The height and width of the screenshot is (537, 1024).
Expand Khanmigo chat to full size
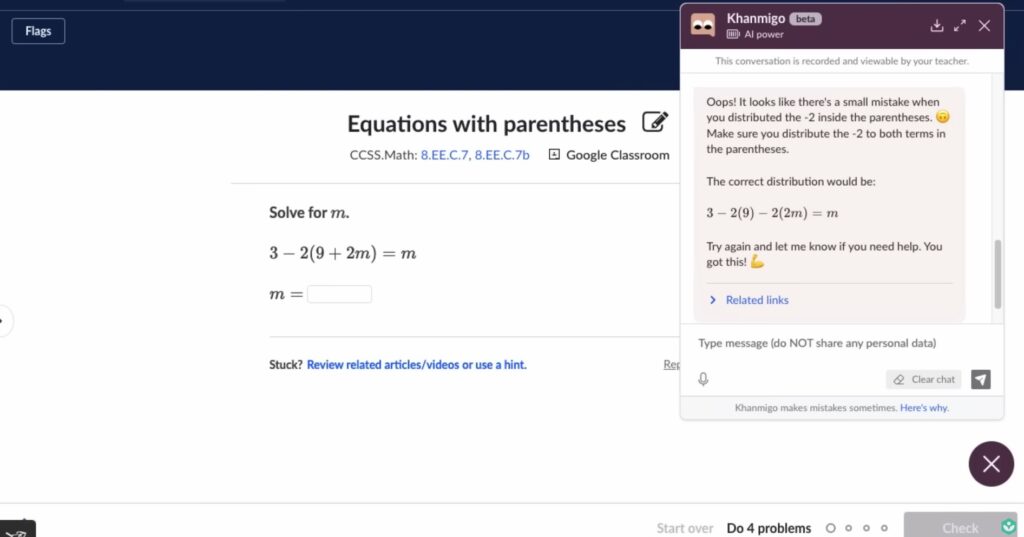tap(959, 25)
